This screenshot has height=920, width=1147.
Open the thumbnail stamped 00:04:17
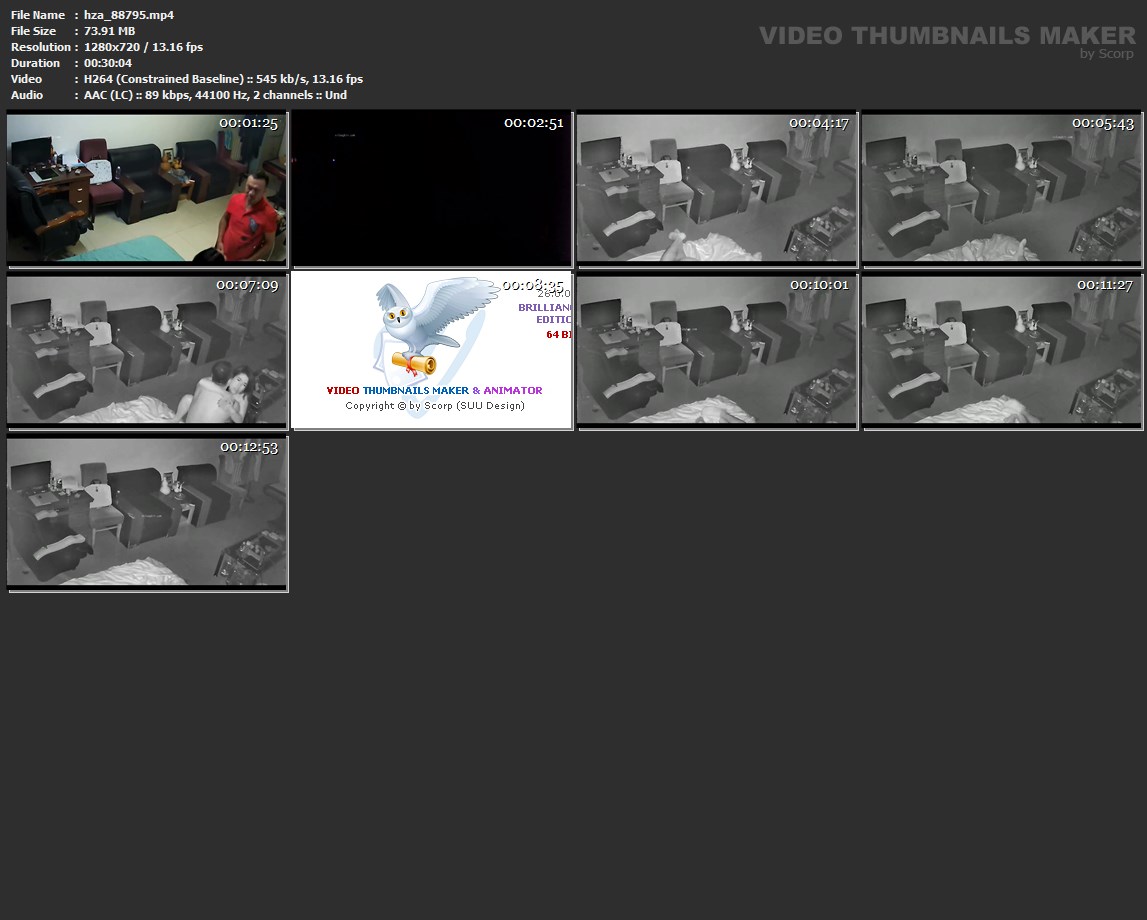click(717, 188)
